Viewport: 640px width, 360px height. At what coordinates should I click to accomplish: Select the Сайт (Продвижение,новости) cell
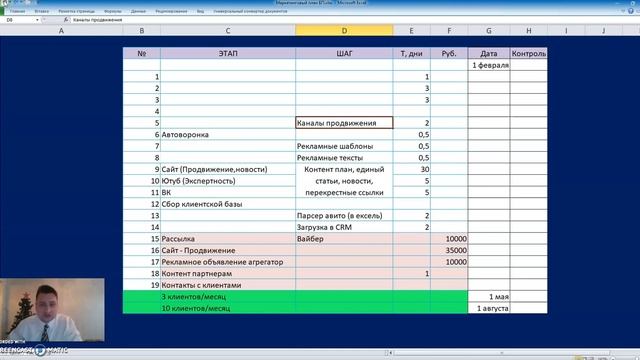pos(228,169)
